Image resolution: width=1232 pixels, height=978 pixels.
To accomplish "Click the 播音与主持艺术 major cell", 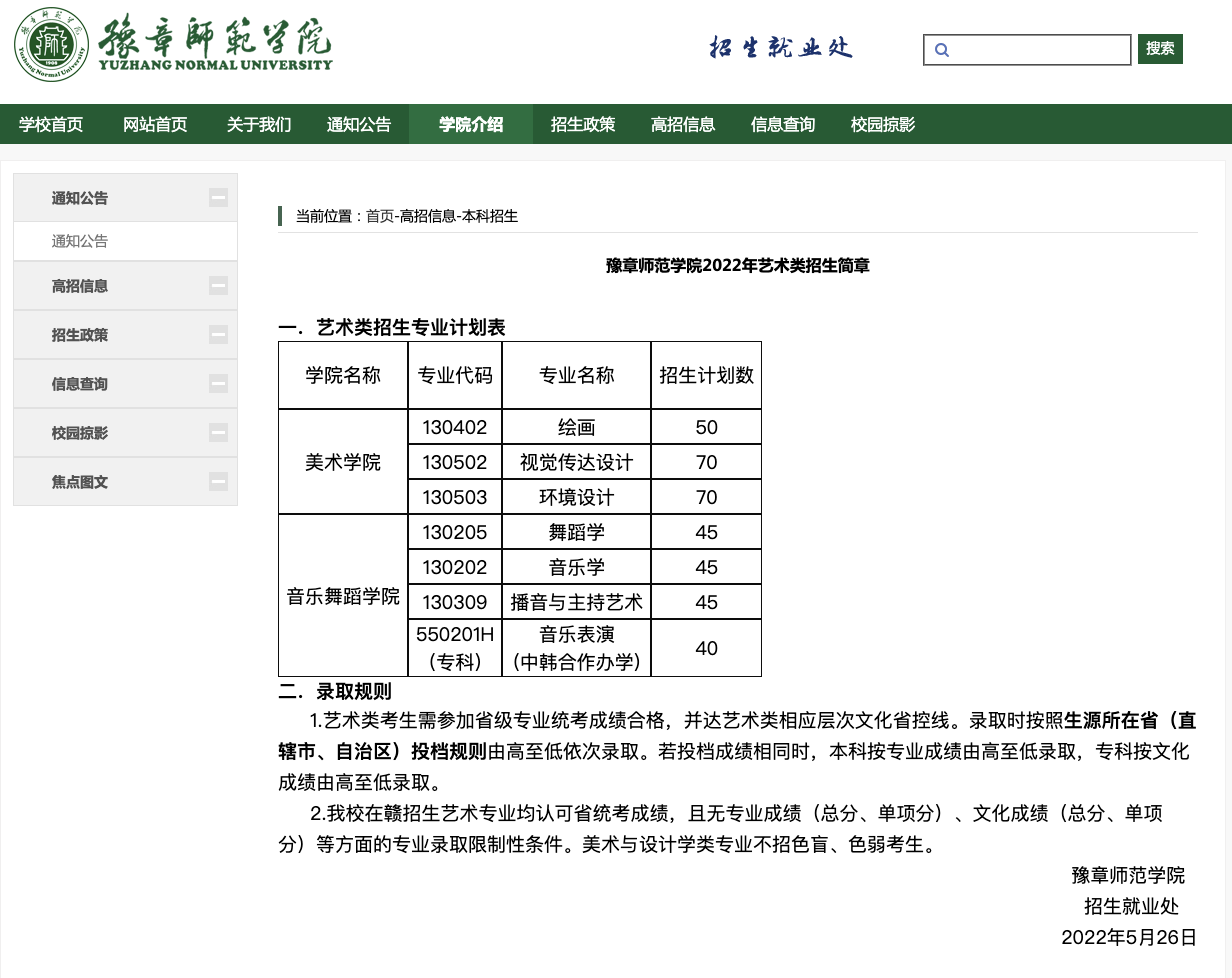I will 577,602.
